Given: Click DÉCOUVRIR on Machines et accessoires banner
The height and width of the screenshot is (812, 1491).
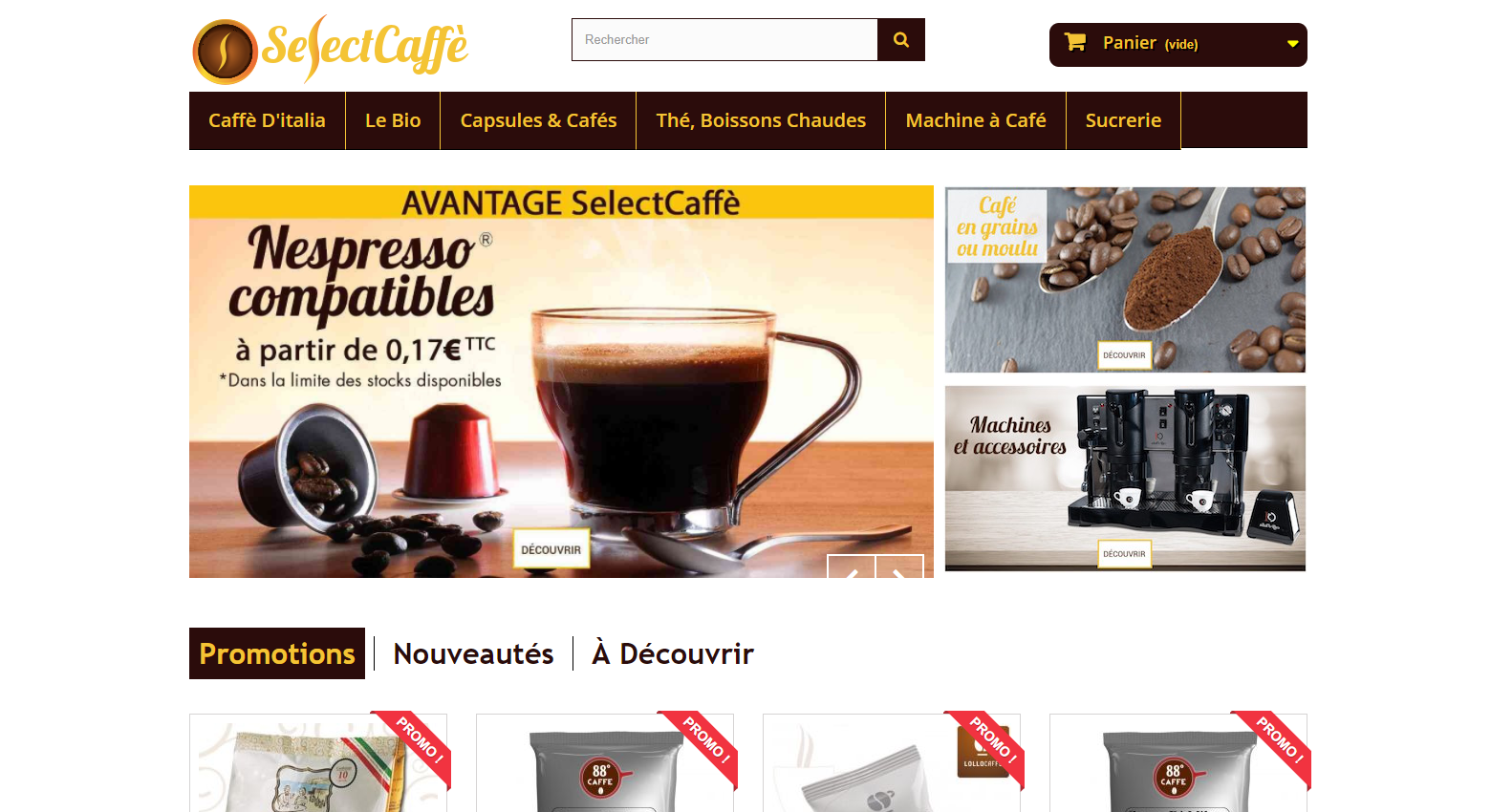Looking at the screenshot, I should 1124,554.
